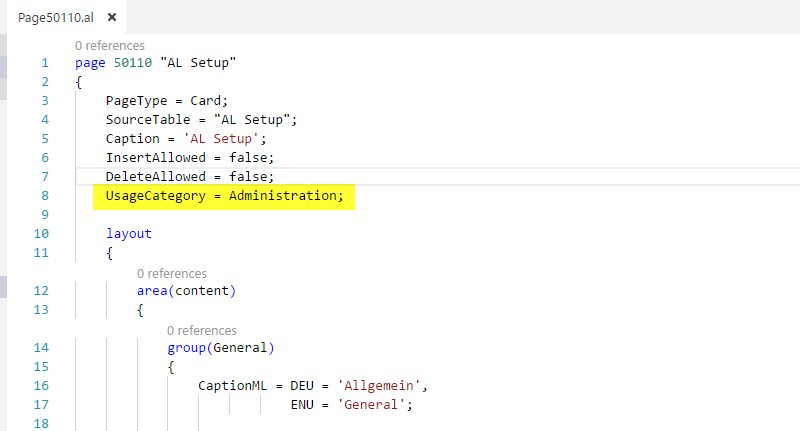
Task: Place cursor in the highlighted UsageCategory line
Action: [224, 196]
